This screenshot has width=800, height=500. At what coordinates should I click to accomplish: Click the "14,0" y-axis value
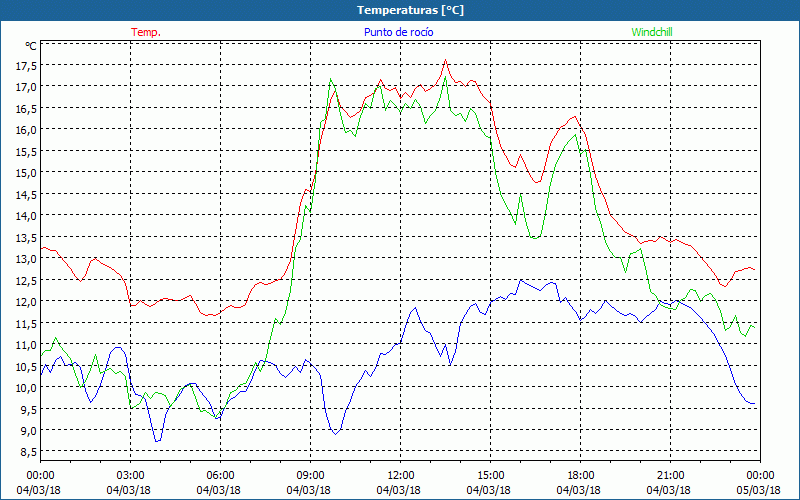tap(26, 216)
